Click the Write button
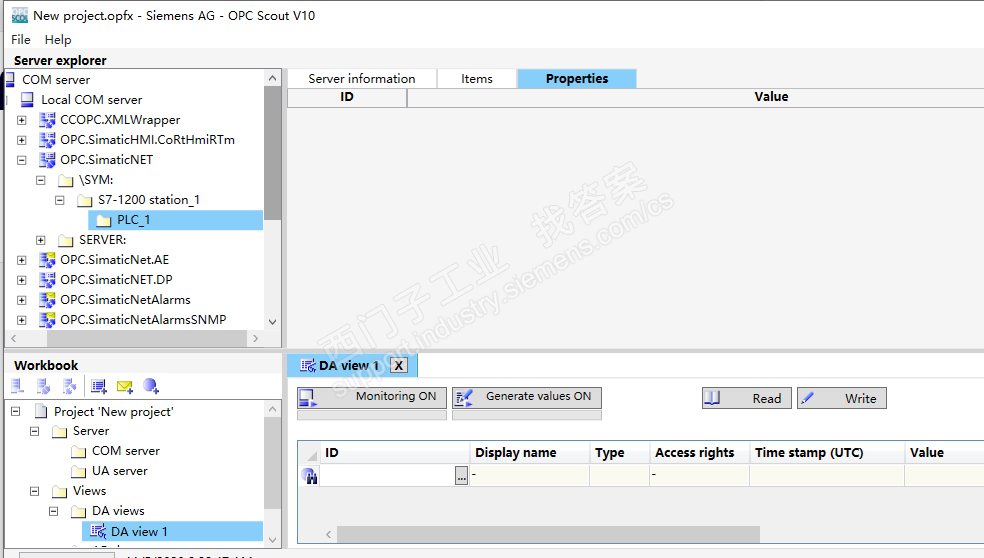 842,398
